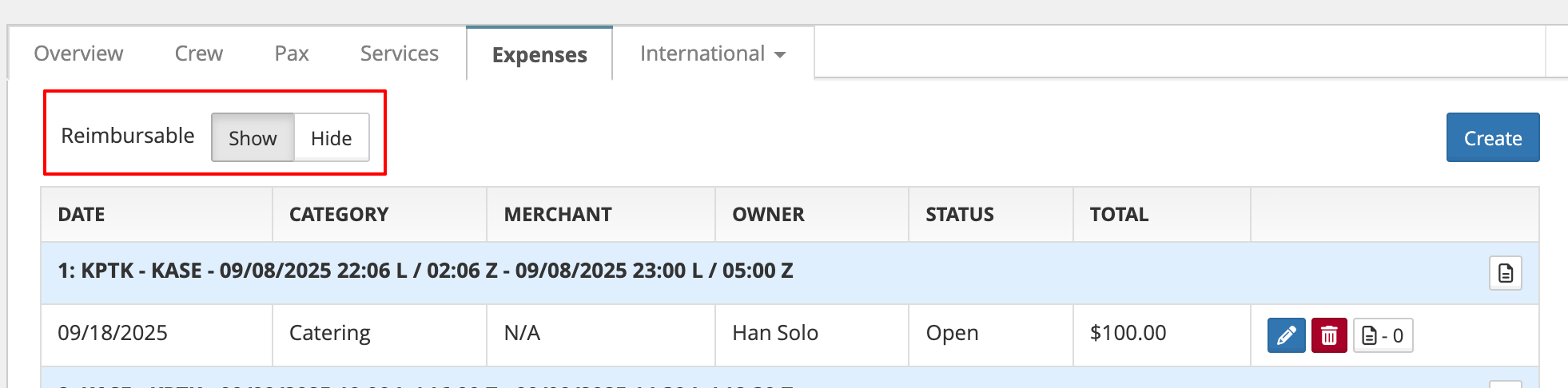Click the MERCHANT column header
The image size is (1568, 388).
click(x=558, y=215)
